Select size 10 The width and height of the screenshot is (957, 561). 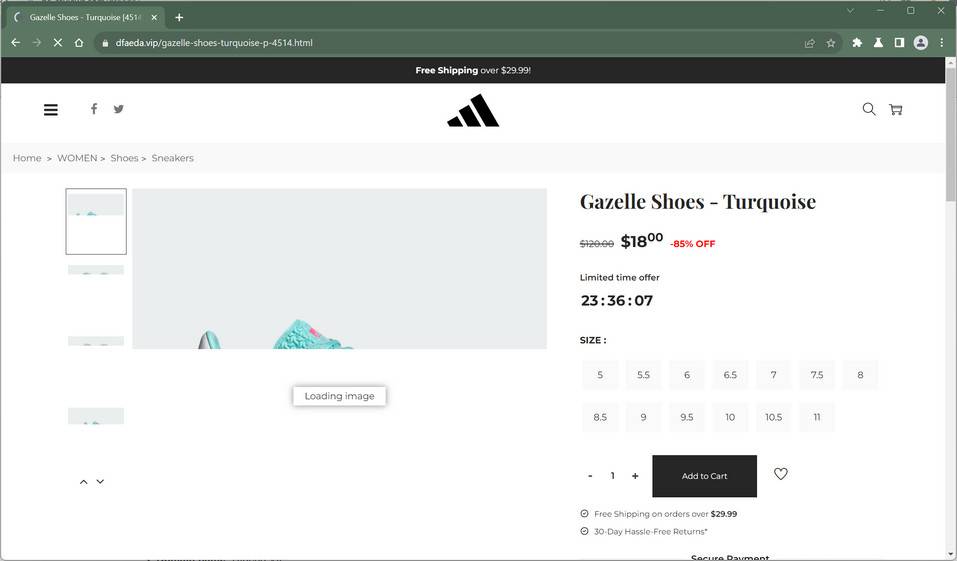point(730,417)
